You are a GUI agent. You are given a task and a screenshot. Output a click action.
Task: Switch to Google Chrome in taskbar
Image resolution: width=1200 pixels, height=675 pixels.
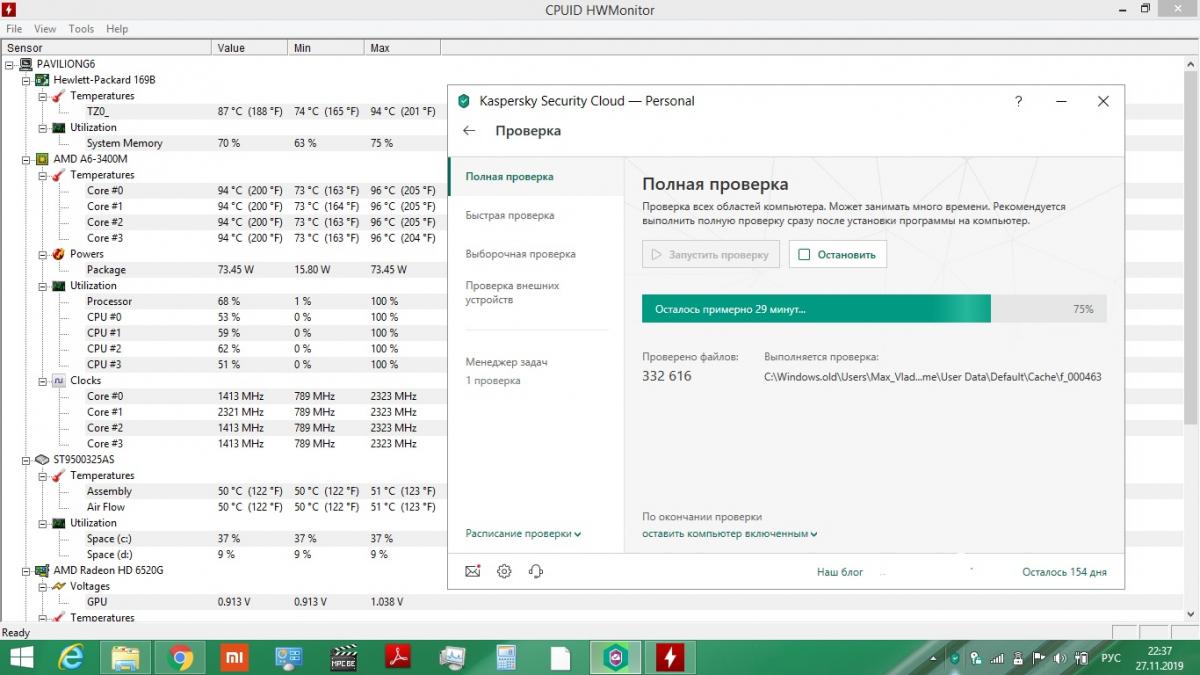(x=181, y=657)
